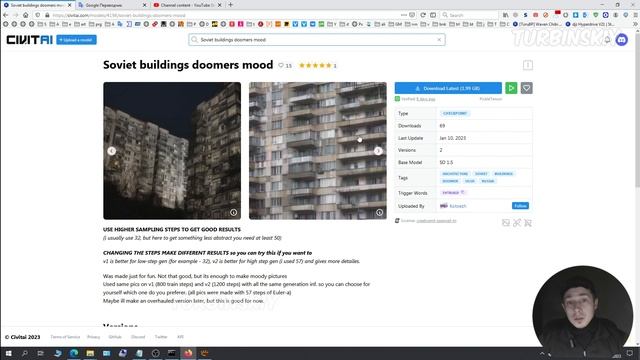Image resolution: width=640 pixels, height=360 pixels.
Task: Open the daytime apartment block preview image
Action: pos(318,151)
